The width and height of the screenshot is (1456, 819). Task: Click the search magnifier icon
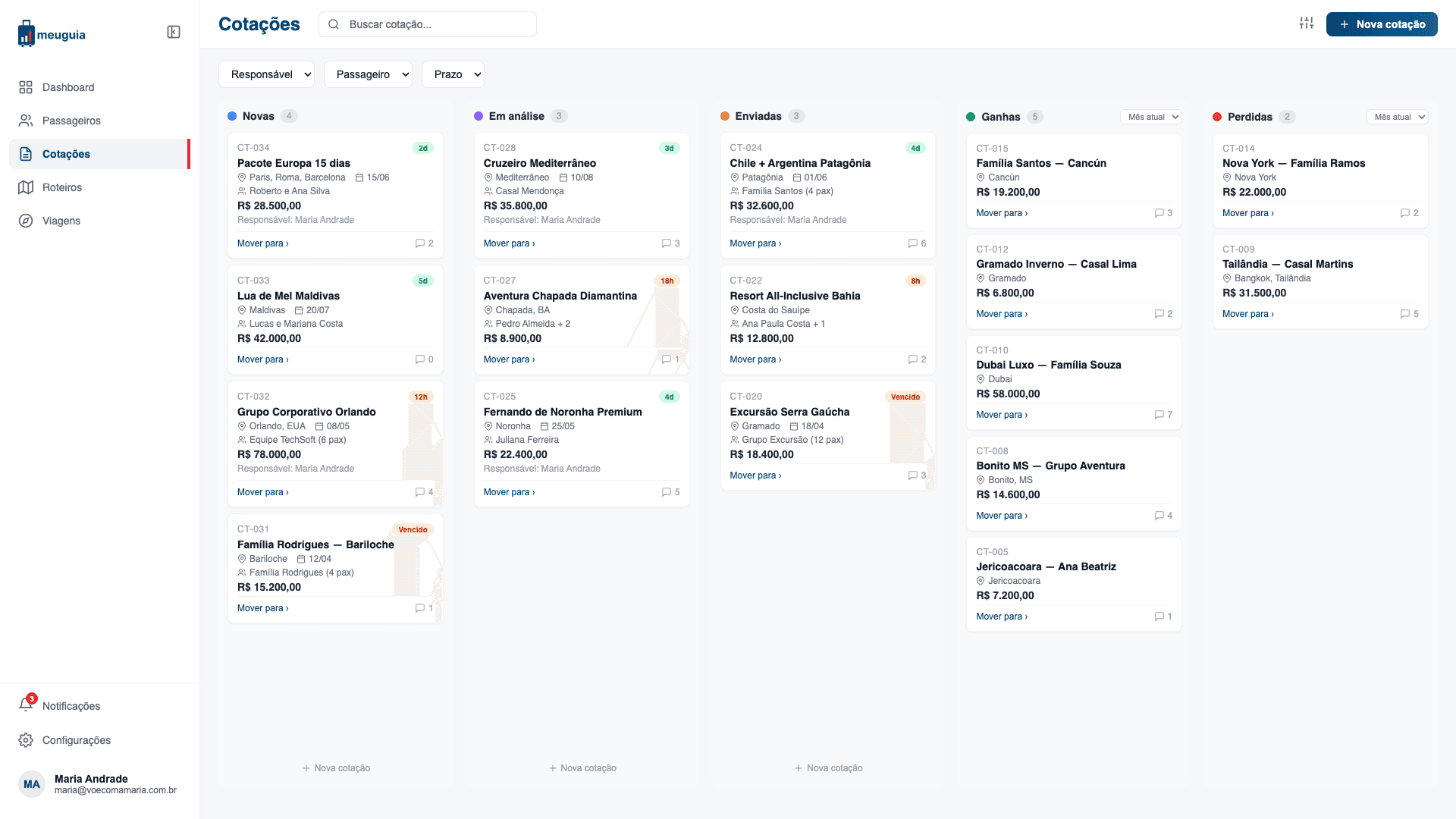(x=334, y=24)
